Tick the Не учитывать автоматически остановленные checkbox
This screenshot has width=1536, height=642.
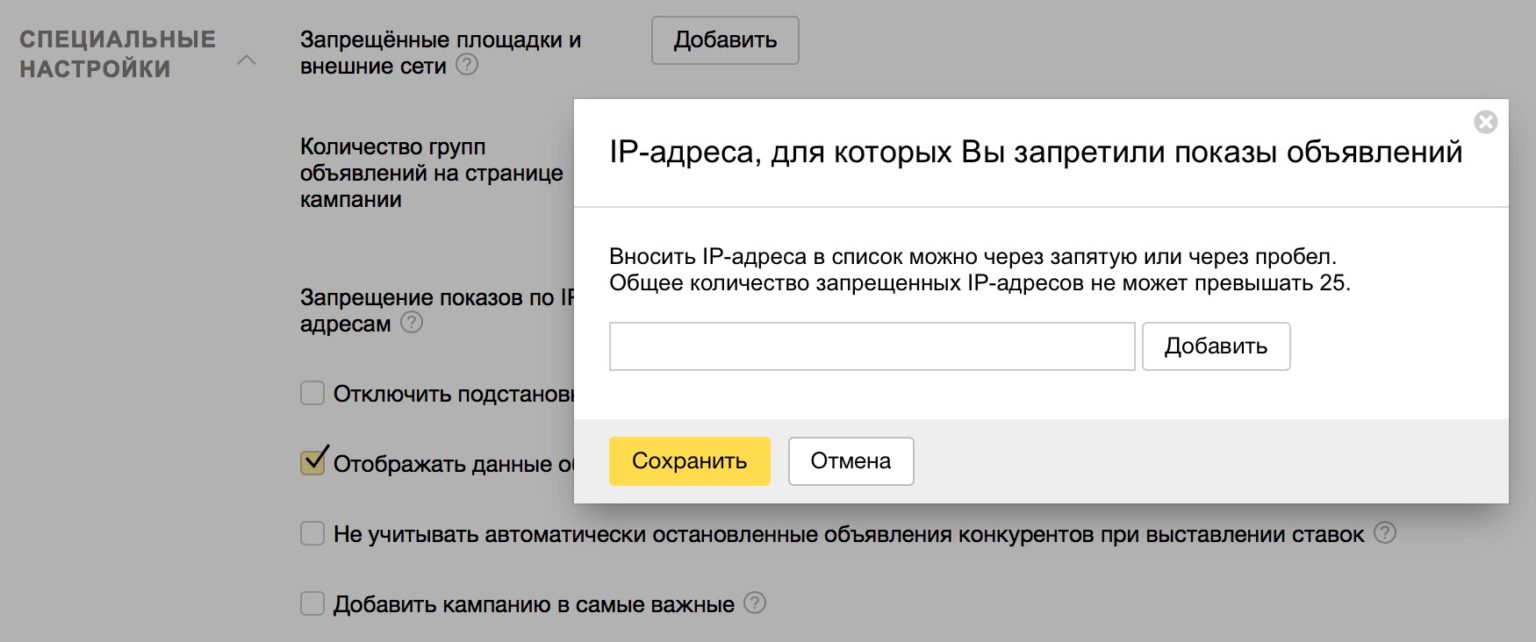point(313,534)
